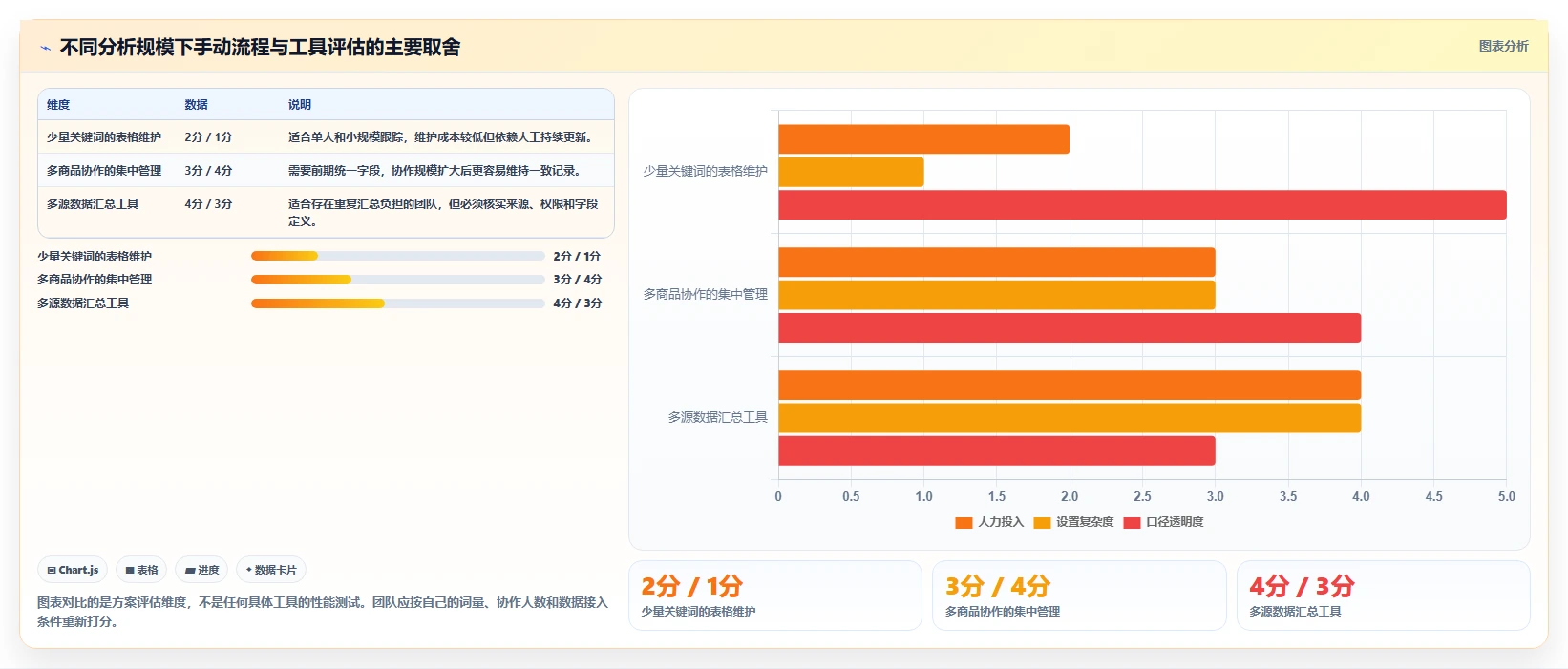The width and height of the screenshot is (1568, 669).
Task: Click the x-axis tick label 5.0
Action: (1506, 497)
